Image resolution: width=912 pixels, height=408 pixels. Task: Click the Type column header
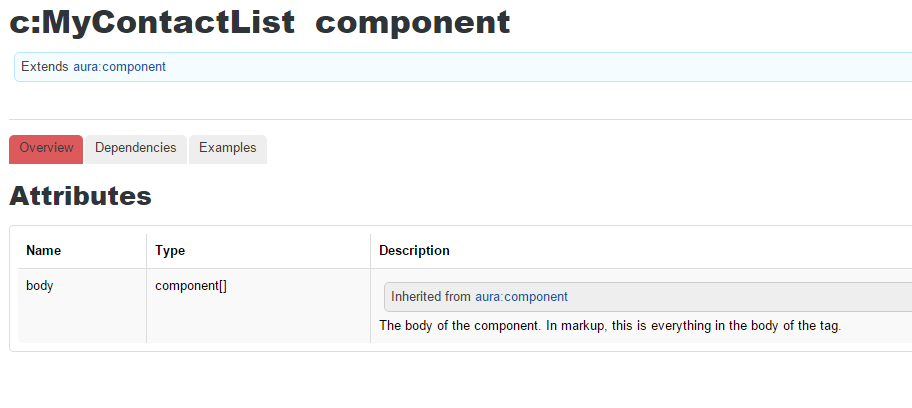click(170, 251)
